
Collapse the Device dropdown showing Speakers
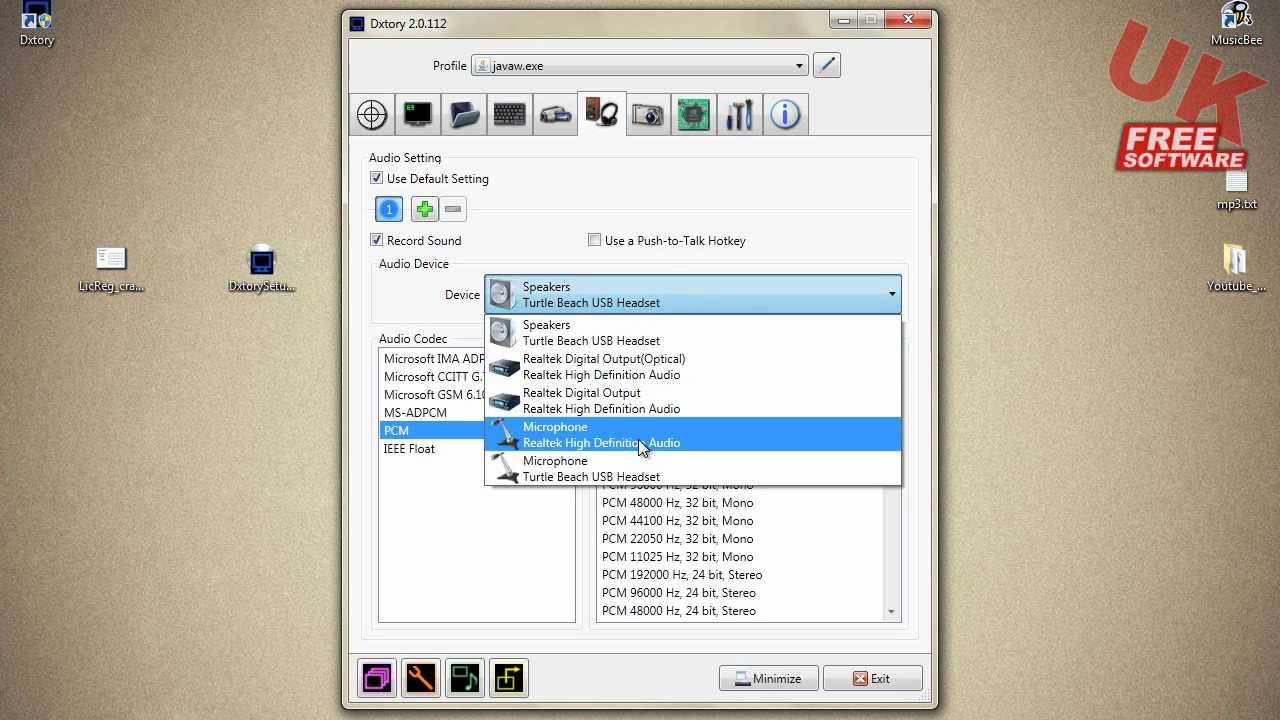(693, 295)
